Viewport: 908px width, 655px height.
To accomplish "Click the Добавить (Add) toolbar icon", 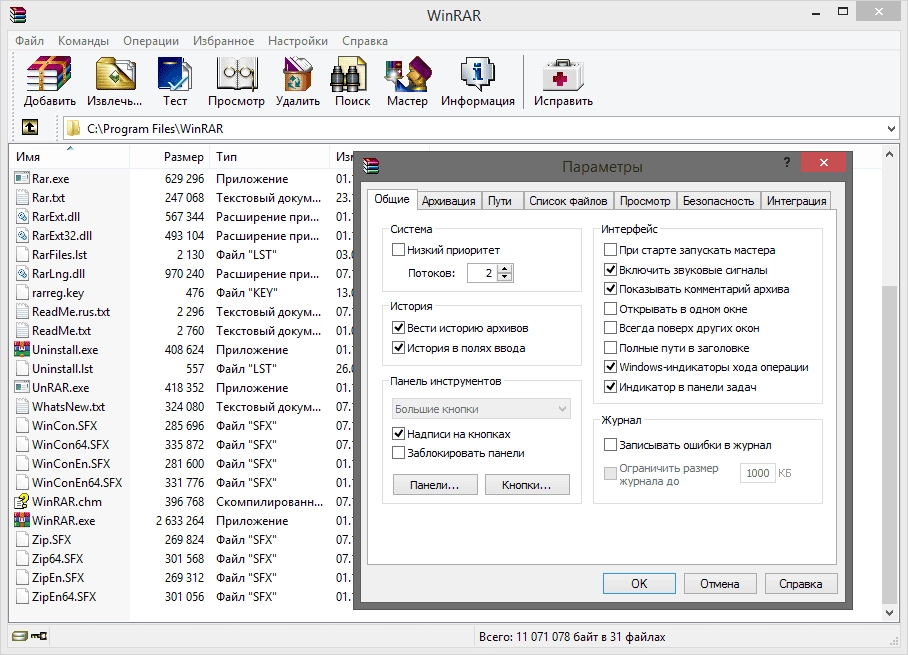I will coord(49,74).
